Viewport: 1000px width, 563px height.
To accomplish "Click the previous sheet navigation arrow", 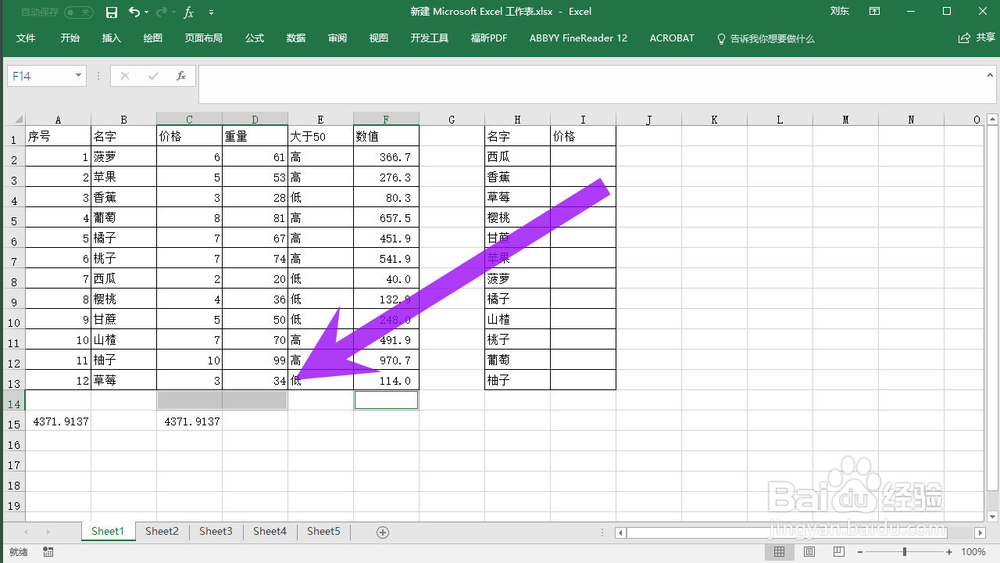I will (26, 532).
